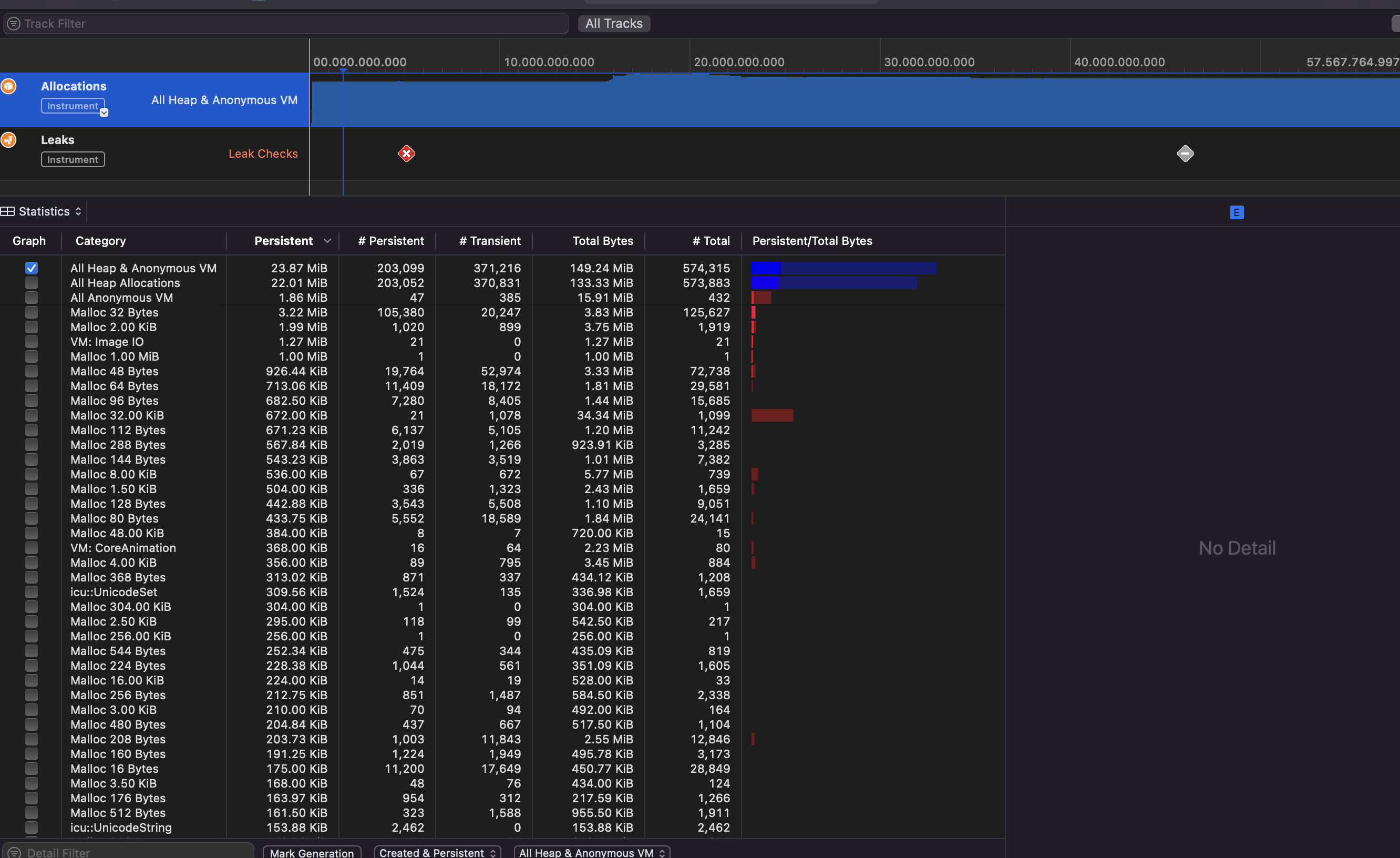Image resolution: width=1400 pixels, height=858 pixels.
Task: Check graph box for VM: CoreAnimation
Action: [31, 547]
